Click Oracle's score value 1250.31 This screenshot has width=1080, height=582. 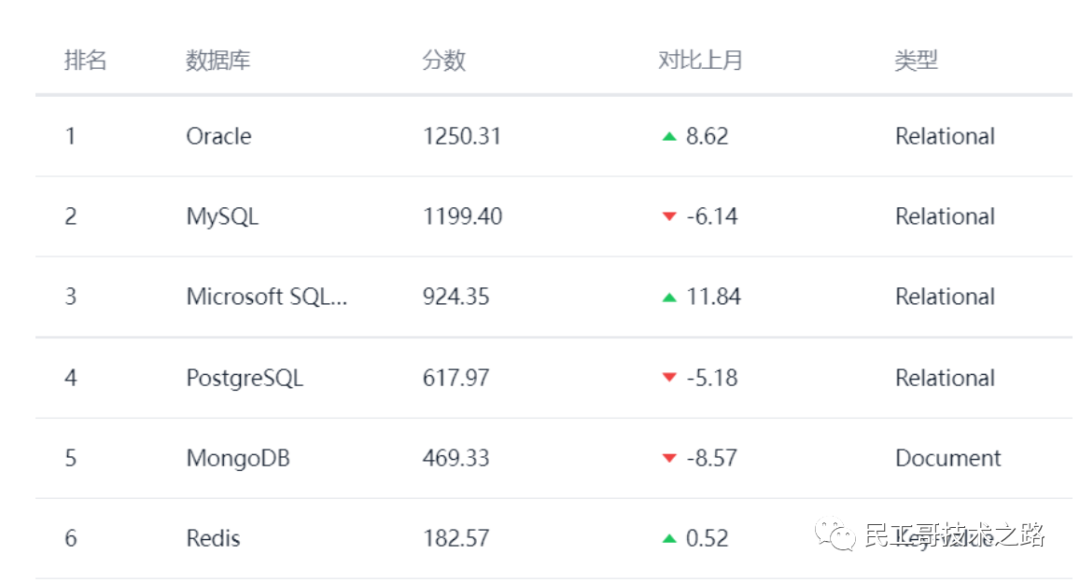[462, 136]
